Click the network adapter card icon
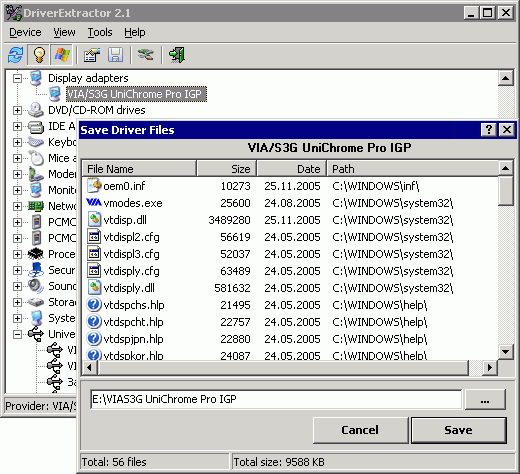 [x=36, y=206]
